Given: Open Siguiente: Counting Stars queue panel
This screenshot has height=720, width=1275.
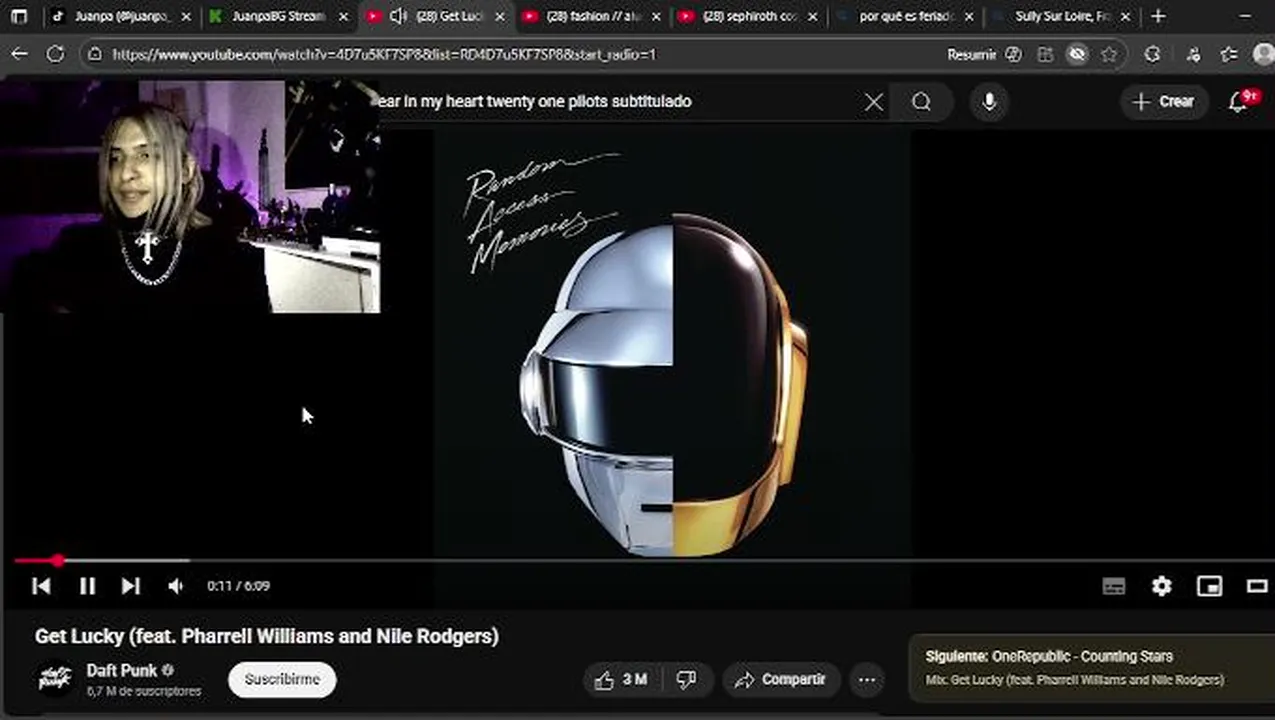Looking at the screenshot, I should click(1092, 668).
